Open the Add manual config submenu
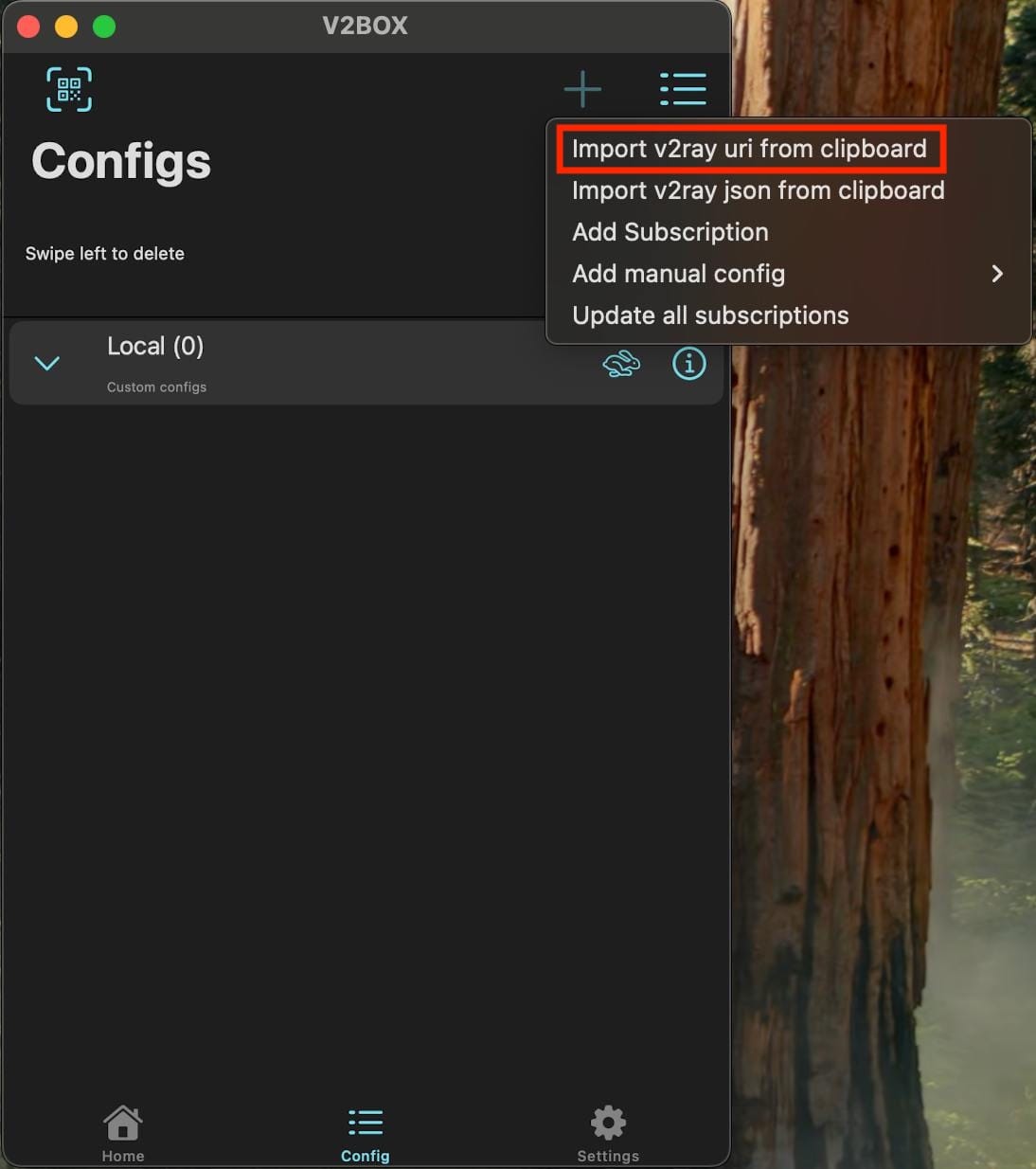The width and height of the screenshot is (1036, 1169). 678,274
